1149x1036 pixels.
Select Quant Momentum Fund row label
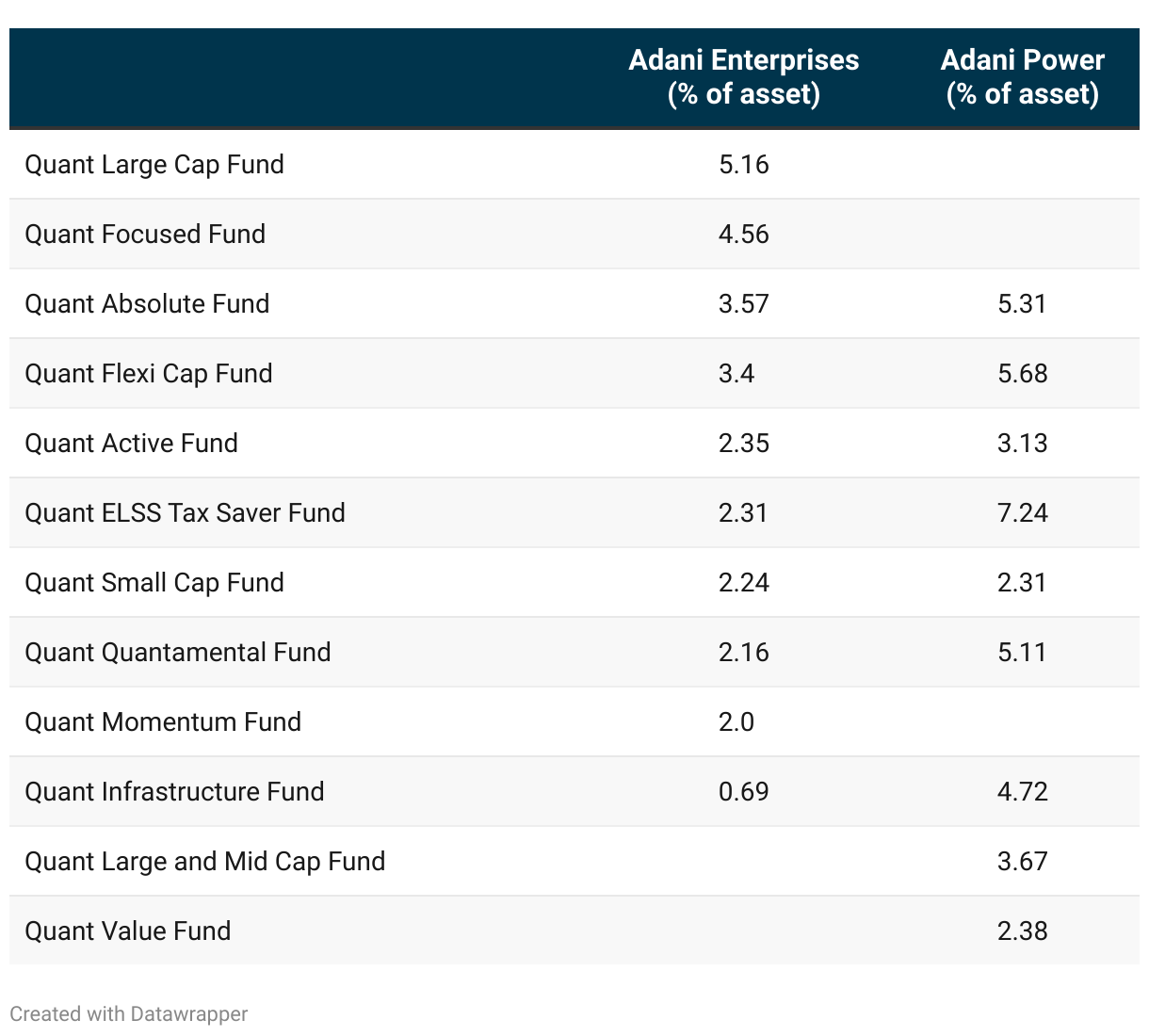163,722
